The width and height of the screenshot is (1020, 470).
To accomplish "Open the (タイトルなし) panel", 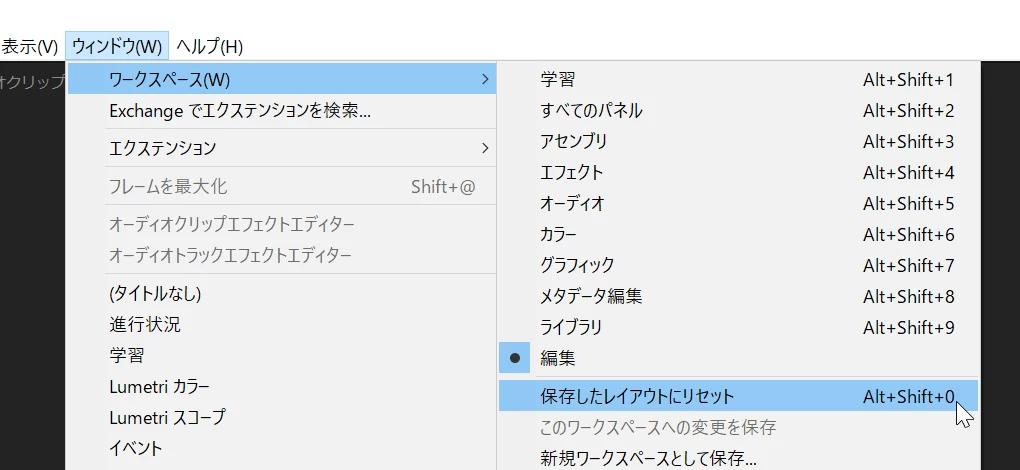I will point(282,294).
